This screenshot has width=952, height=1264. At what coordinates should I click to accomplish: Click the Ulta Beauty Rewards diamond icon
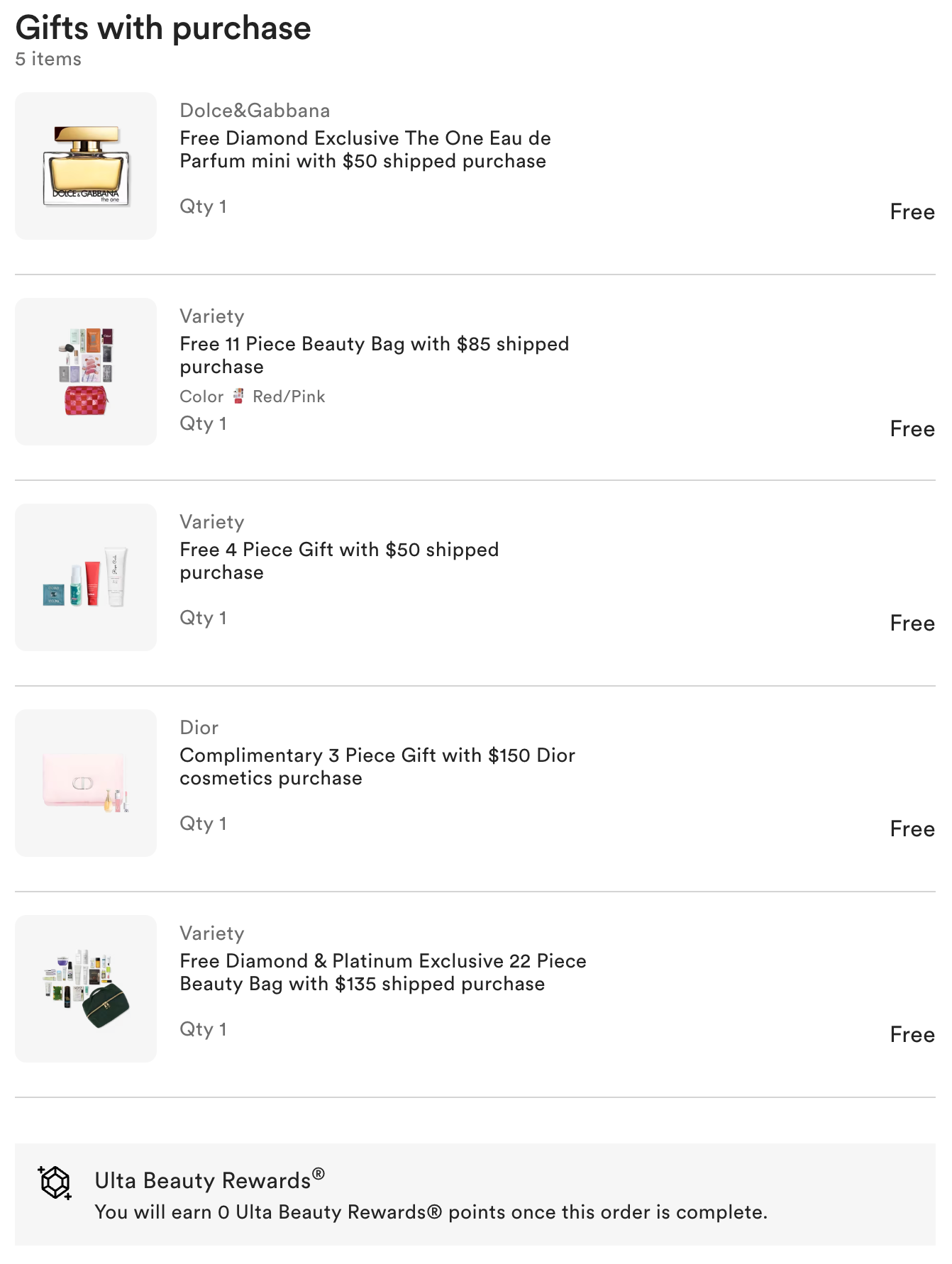pos(55,1182)
